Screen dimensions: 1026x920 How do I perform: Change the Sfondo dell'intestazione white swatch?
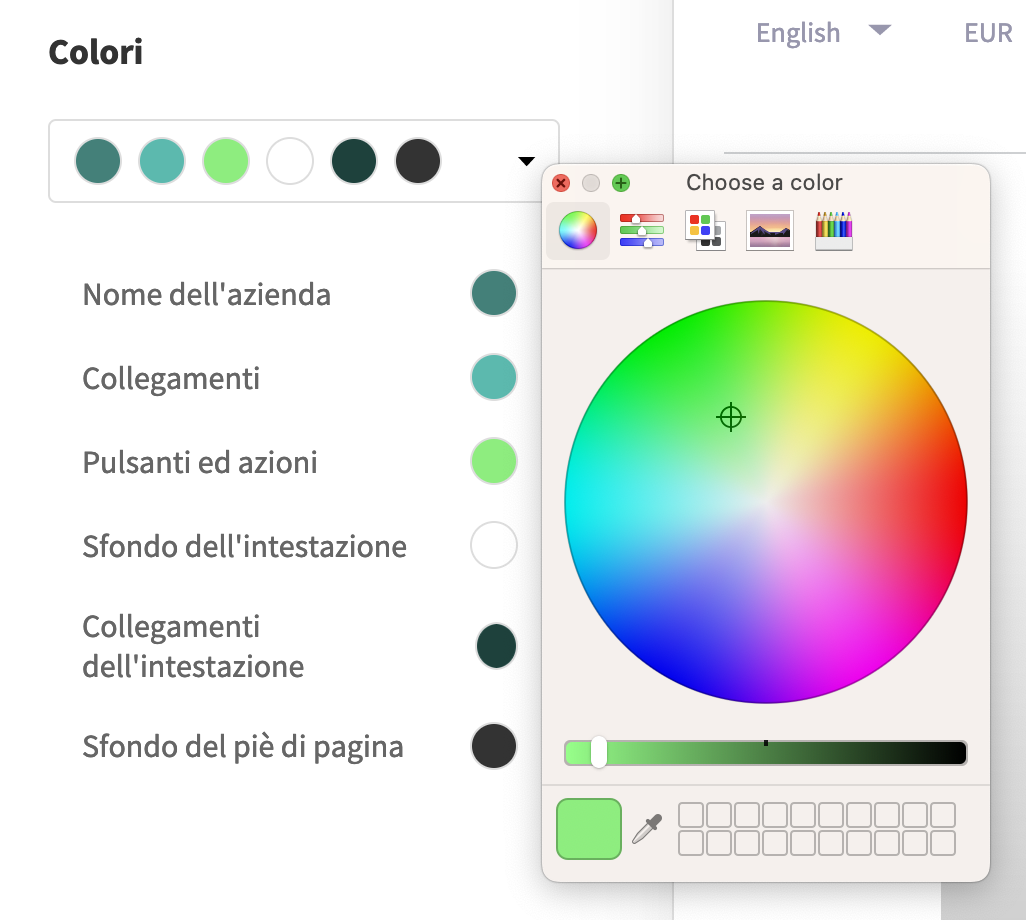494,546
